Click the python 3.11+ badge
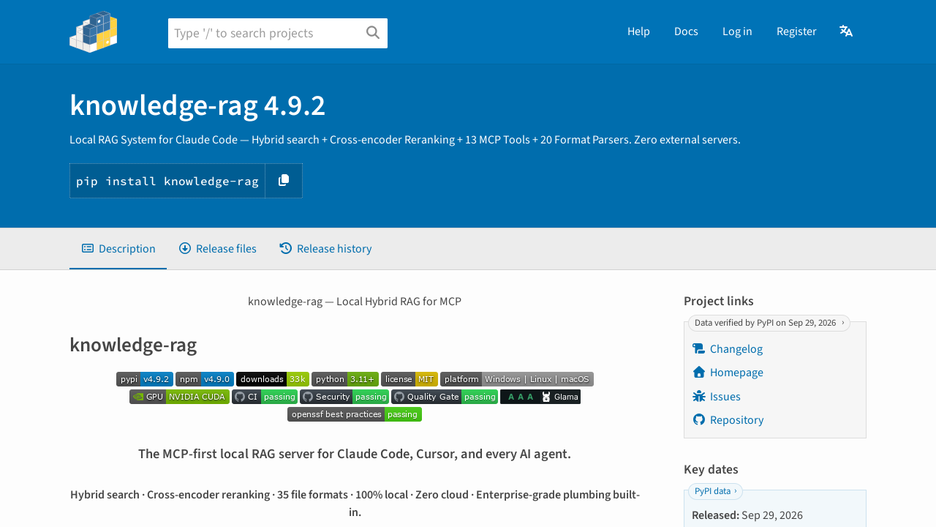This screenshot has width=936, height=527. tap(344, 379)
